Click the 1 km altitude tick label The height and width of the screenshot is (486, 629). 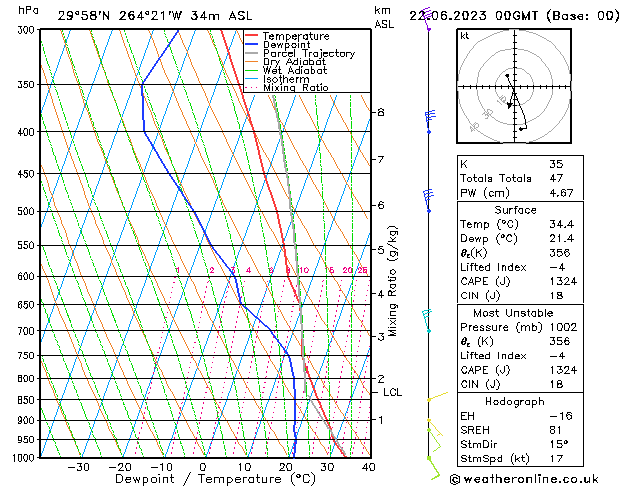coord(381,420)
